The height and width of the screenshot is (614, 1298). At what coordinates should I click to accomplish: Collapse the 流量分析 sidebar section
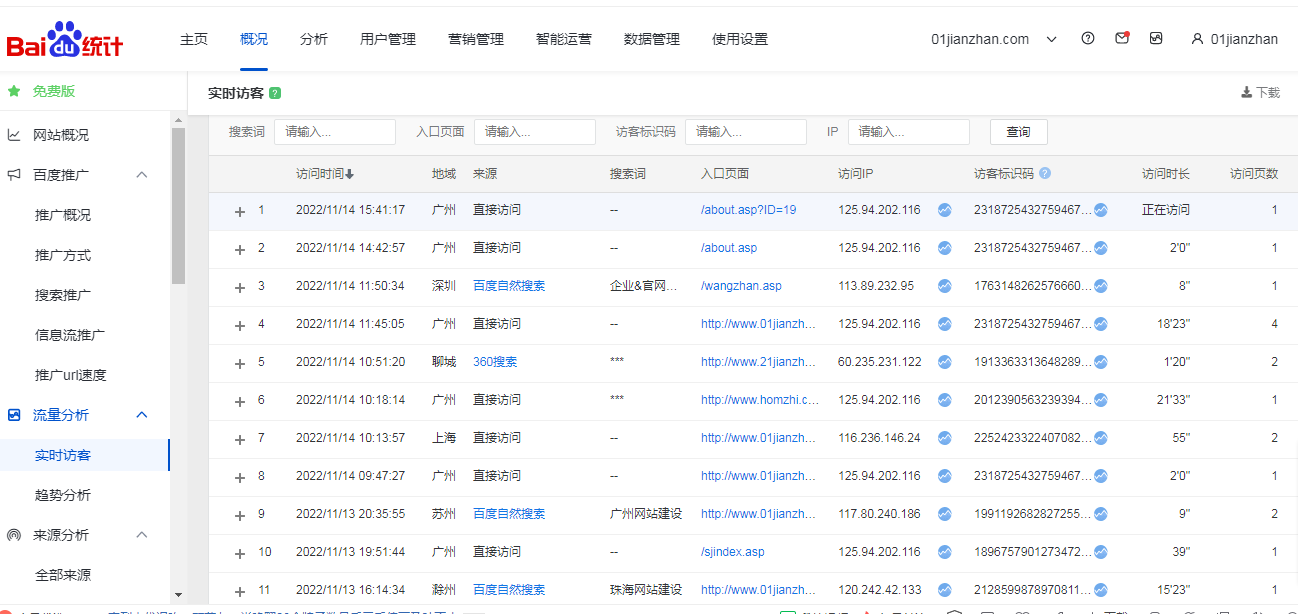tap(141, 414)
